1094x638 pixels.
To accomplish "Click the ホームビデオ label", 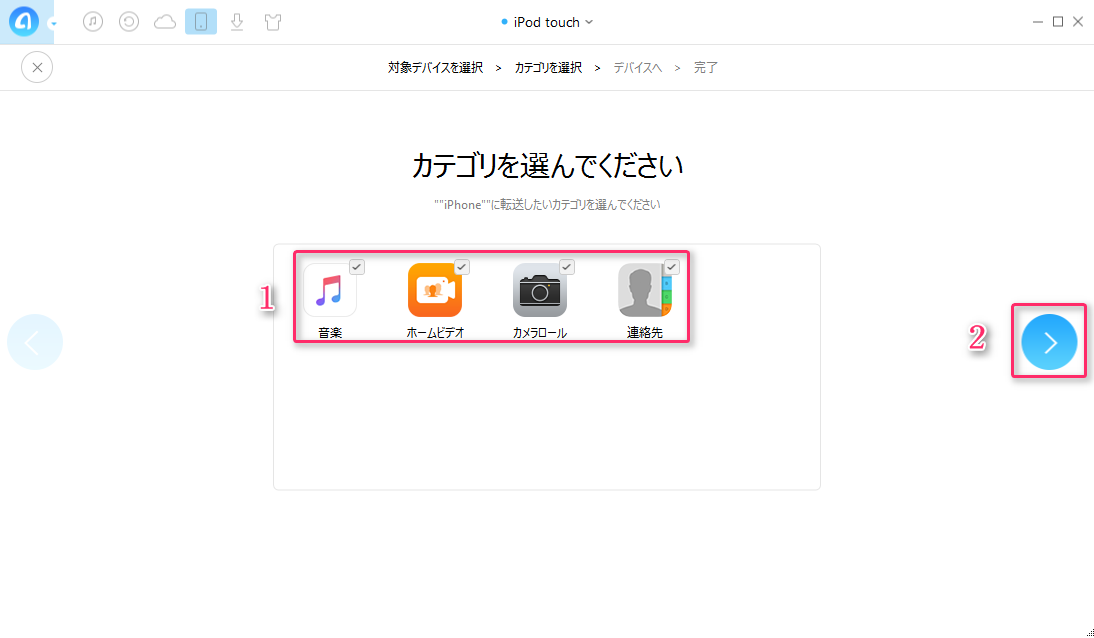I will [435, 333].
